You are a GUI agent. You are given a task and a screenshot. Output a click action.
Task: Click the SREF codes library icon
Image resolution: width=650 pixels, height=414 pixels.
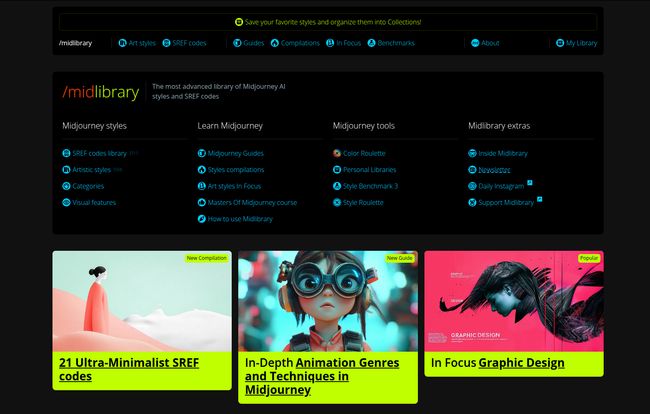point(66,153)
